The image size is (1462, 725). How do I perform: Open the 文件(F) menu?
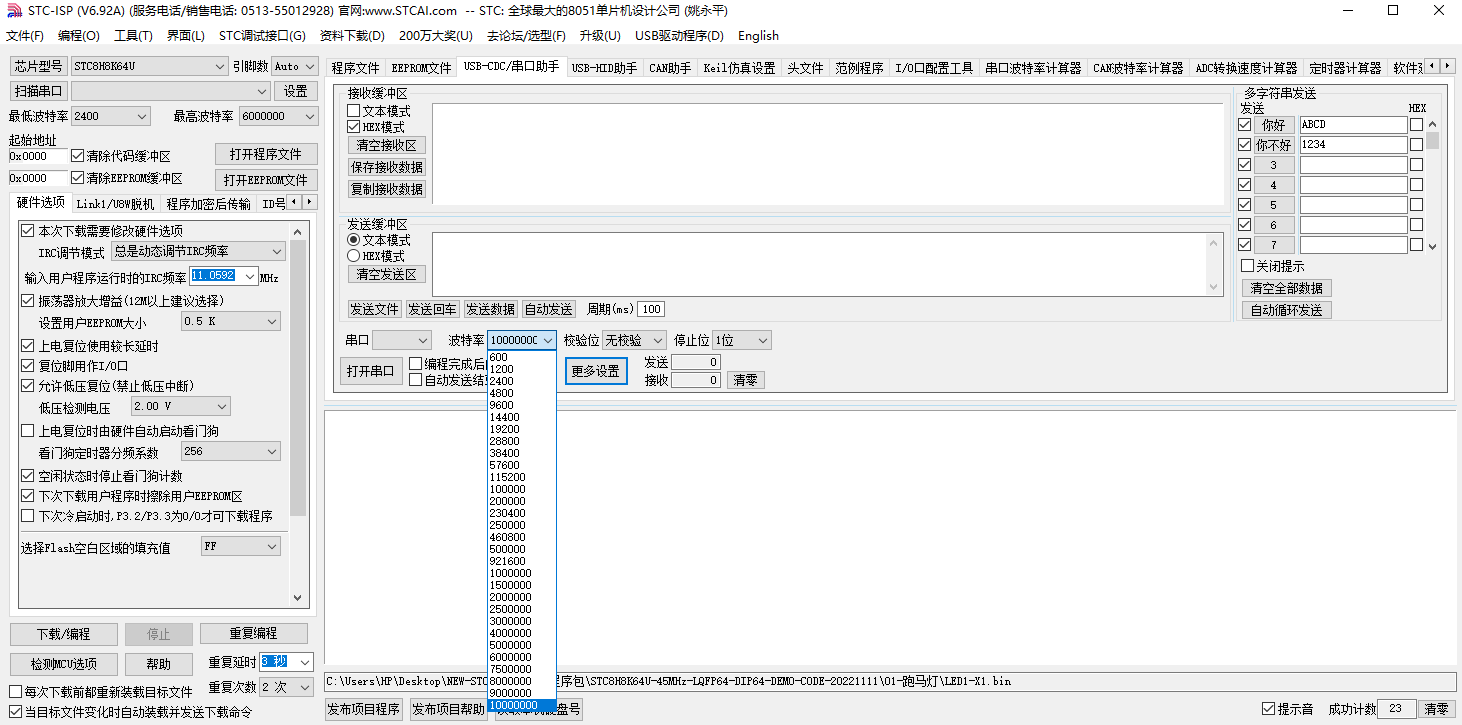25,35
